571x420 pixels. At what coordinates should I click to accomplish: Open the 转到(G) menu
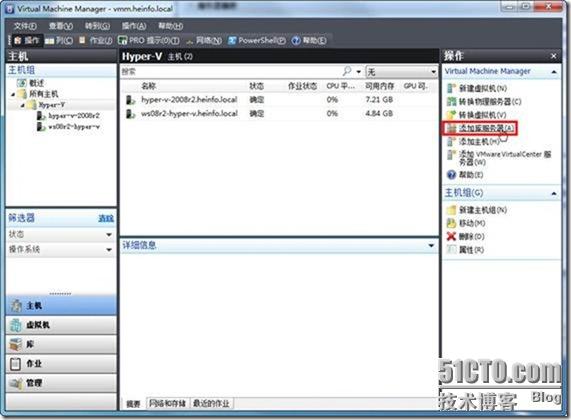97,26
